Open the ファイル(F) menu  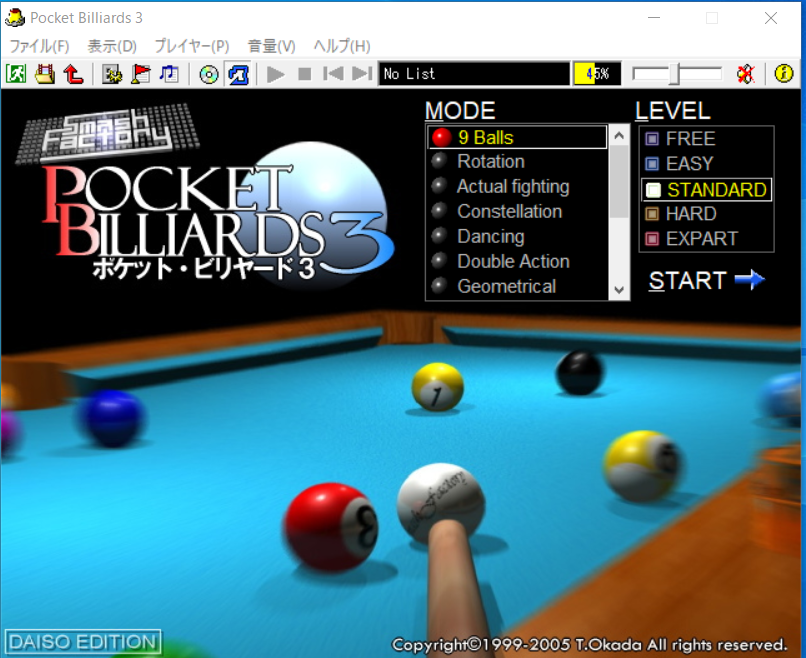click(40, 46)
